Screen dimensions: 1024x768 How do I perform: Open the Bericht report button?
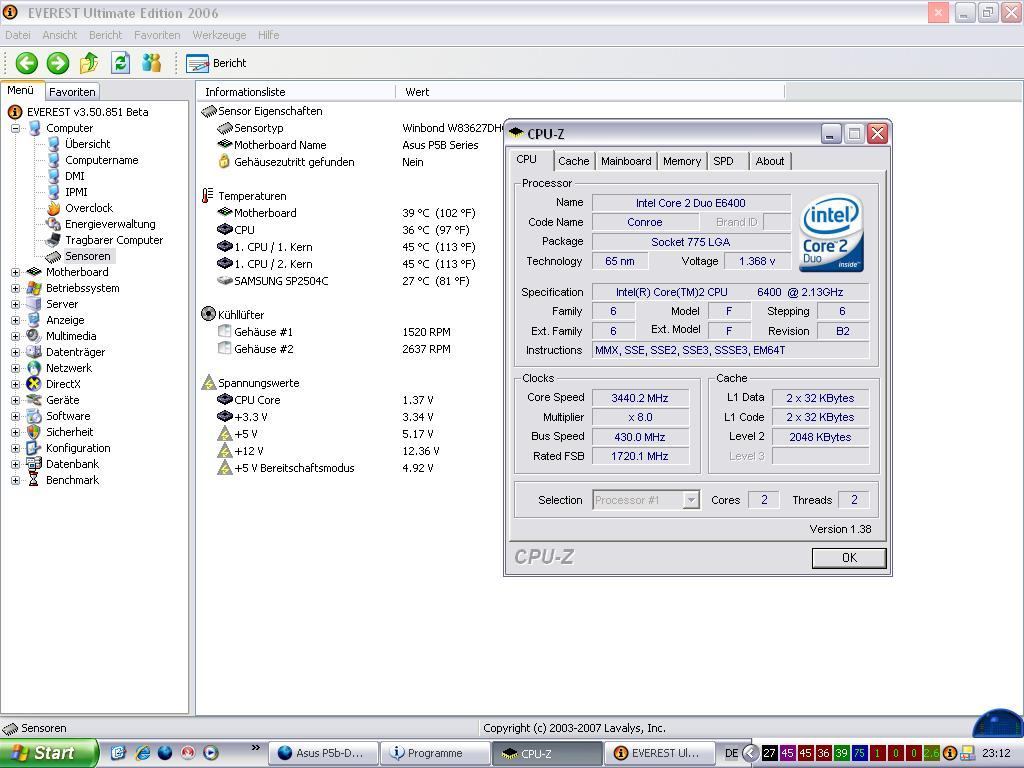pos(217,63)
